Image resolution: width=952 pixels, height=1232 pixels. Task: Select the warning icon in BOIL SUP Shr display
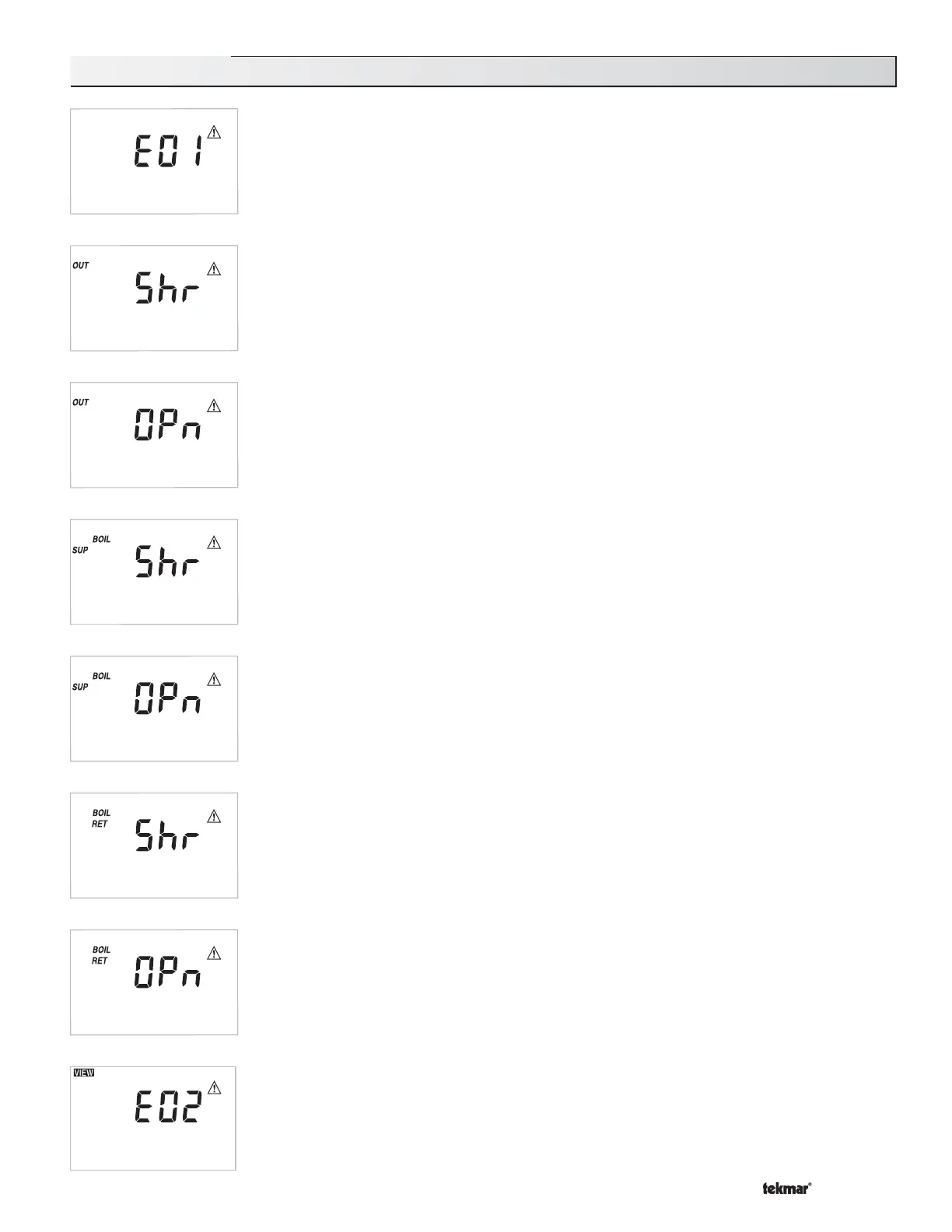point(214,543)
